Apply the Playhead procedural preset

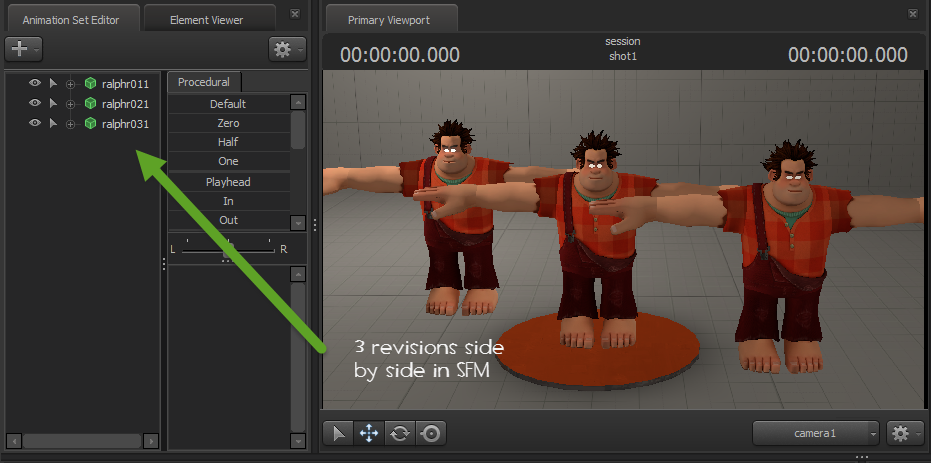pyautogui.click(x=229, y=182)
